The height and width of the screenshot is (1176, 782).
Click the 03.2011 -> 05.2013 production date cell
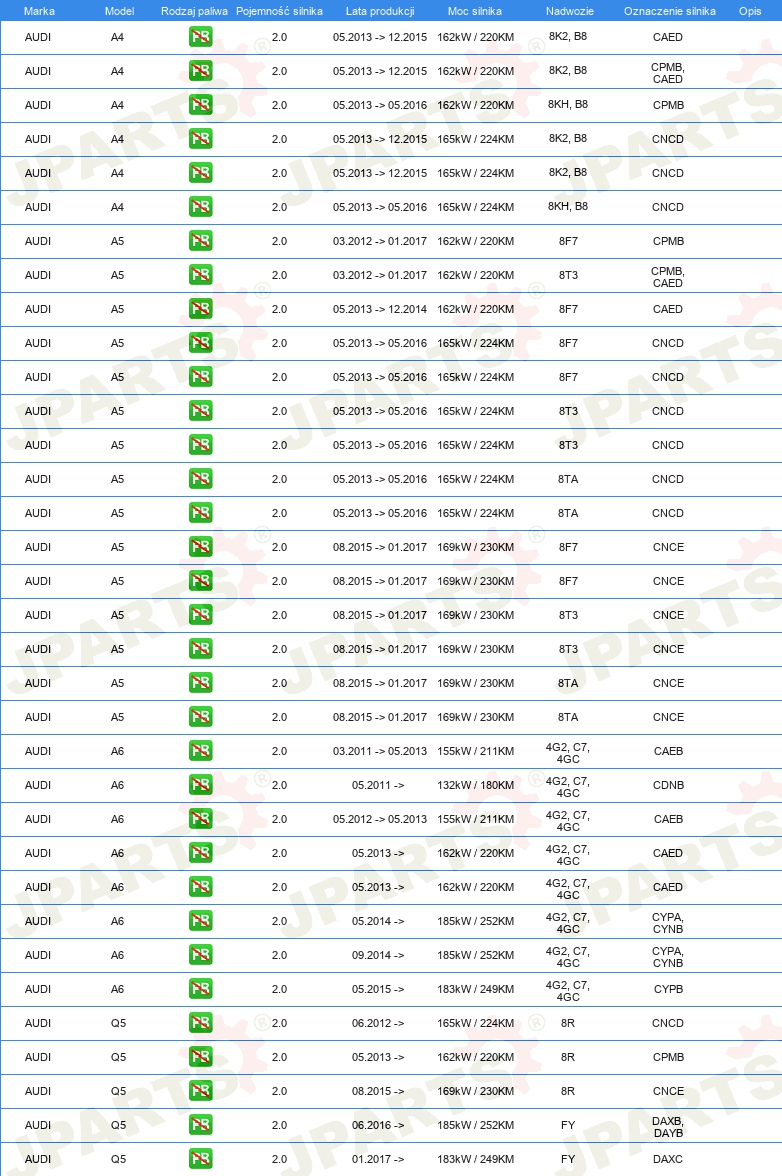click(x=379, y=751)
